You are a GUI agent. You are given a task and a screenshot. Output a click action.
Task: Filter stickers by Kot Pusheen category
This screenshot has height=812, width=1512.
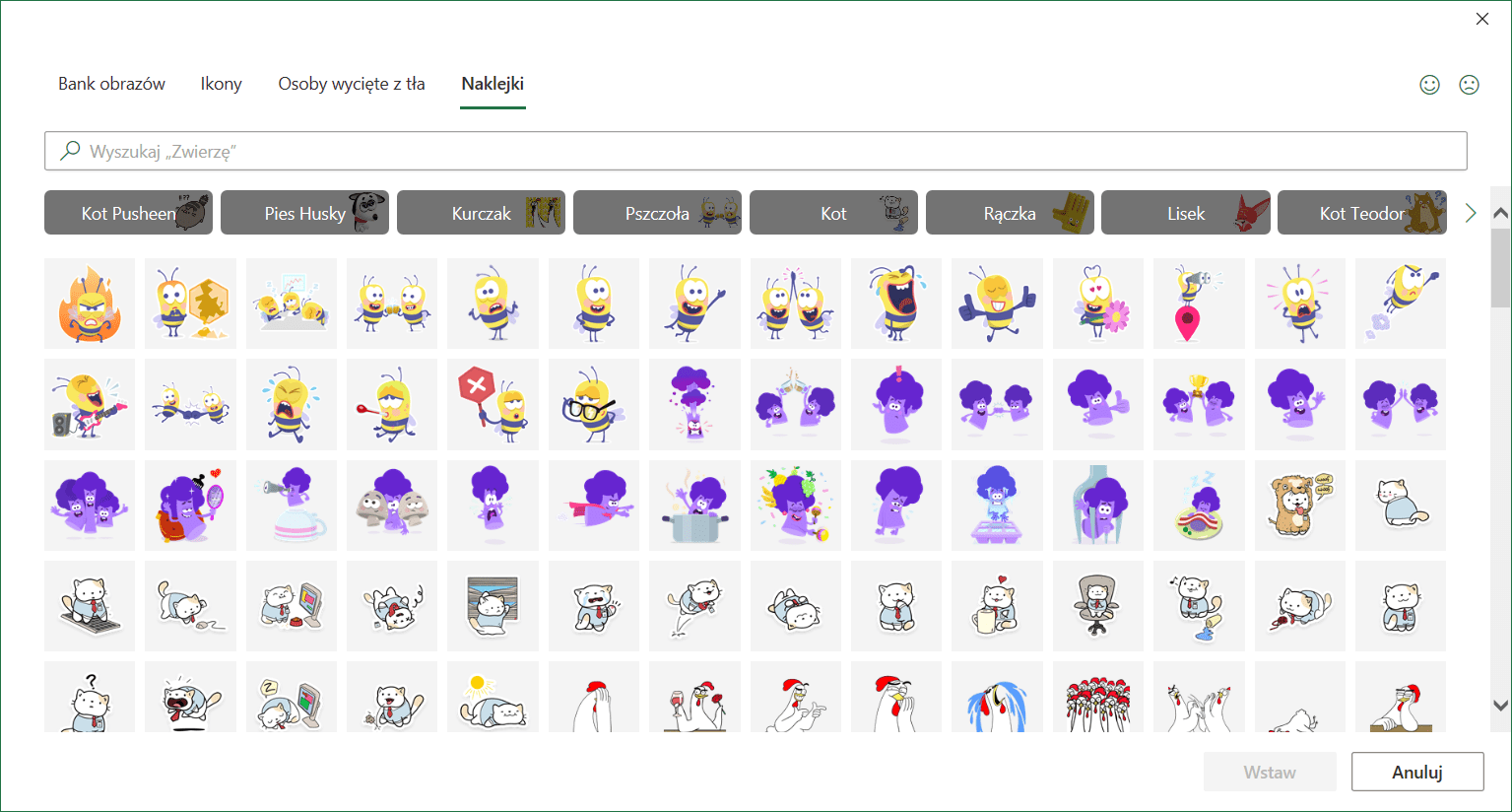coord(128,213)
